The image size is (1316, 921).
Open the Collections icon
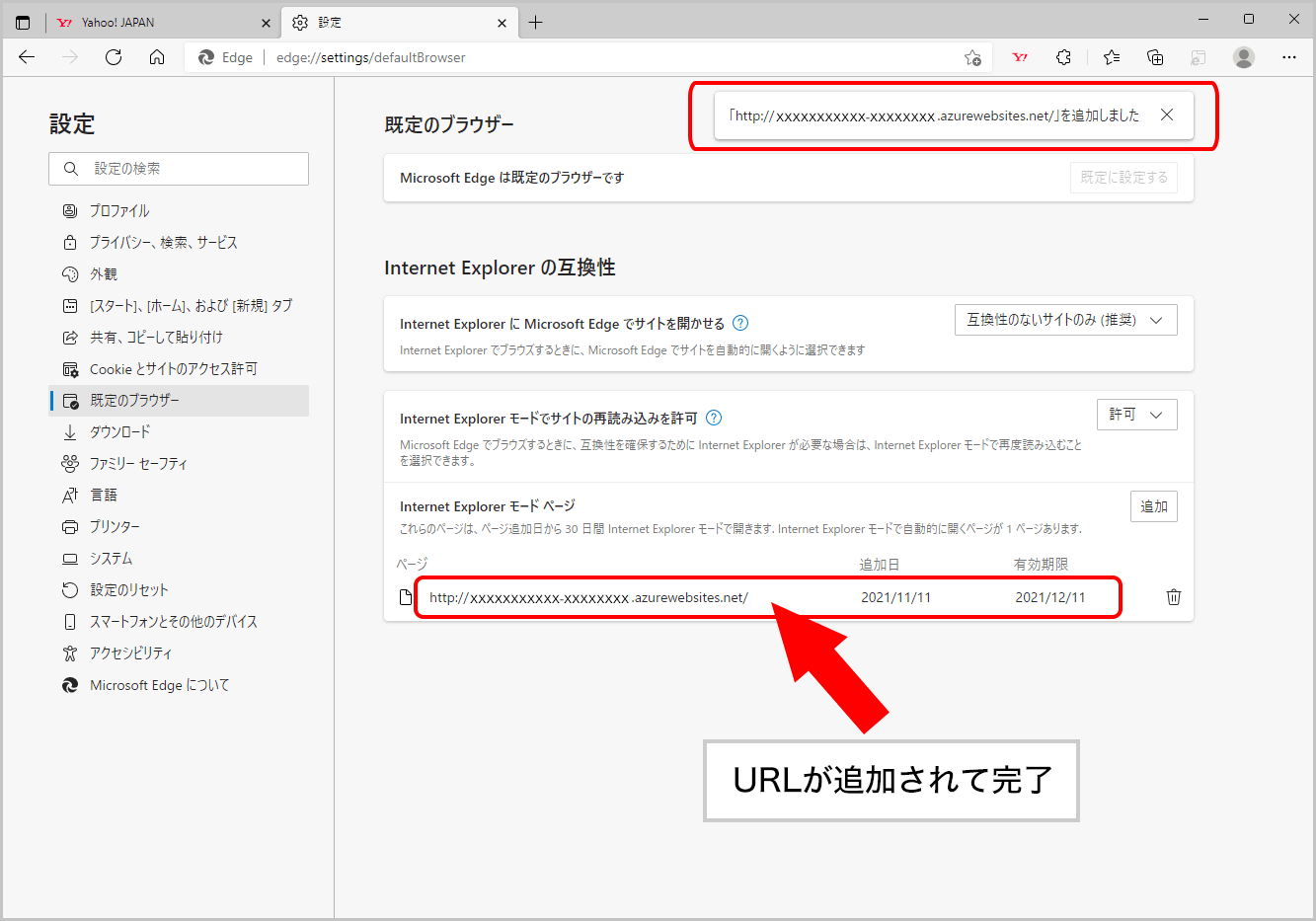coord(1155,57)
